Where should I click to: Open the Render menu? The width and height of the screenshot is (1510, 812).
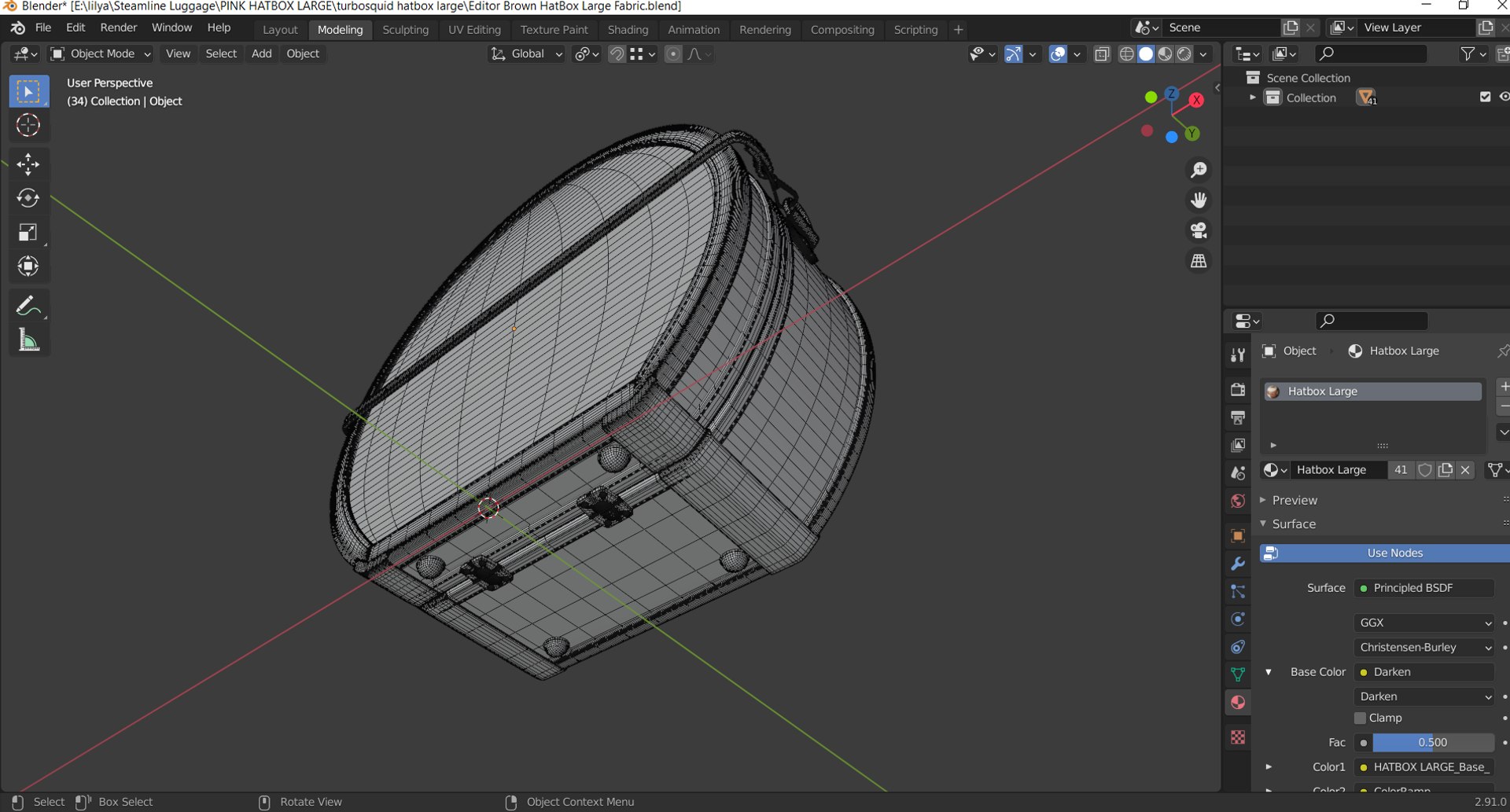pos(119,28)
